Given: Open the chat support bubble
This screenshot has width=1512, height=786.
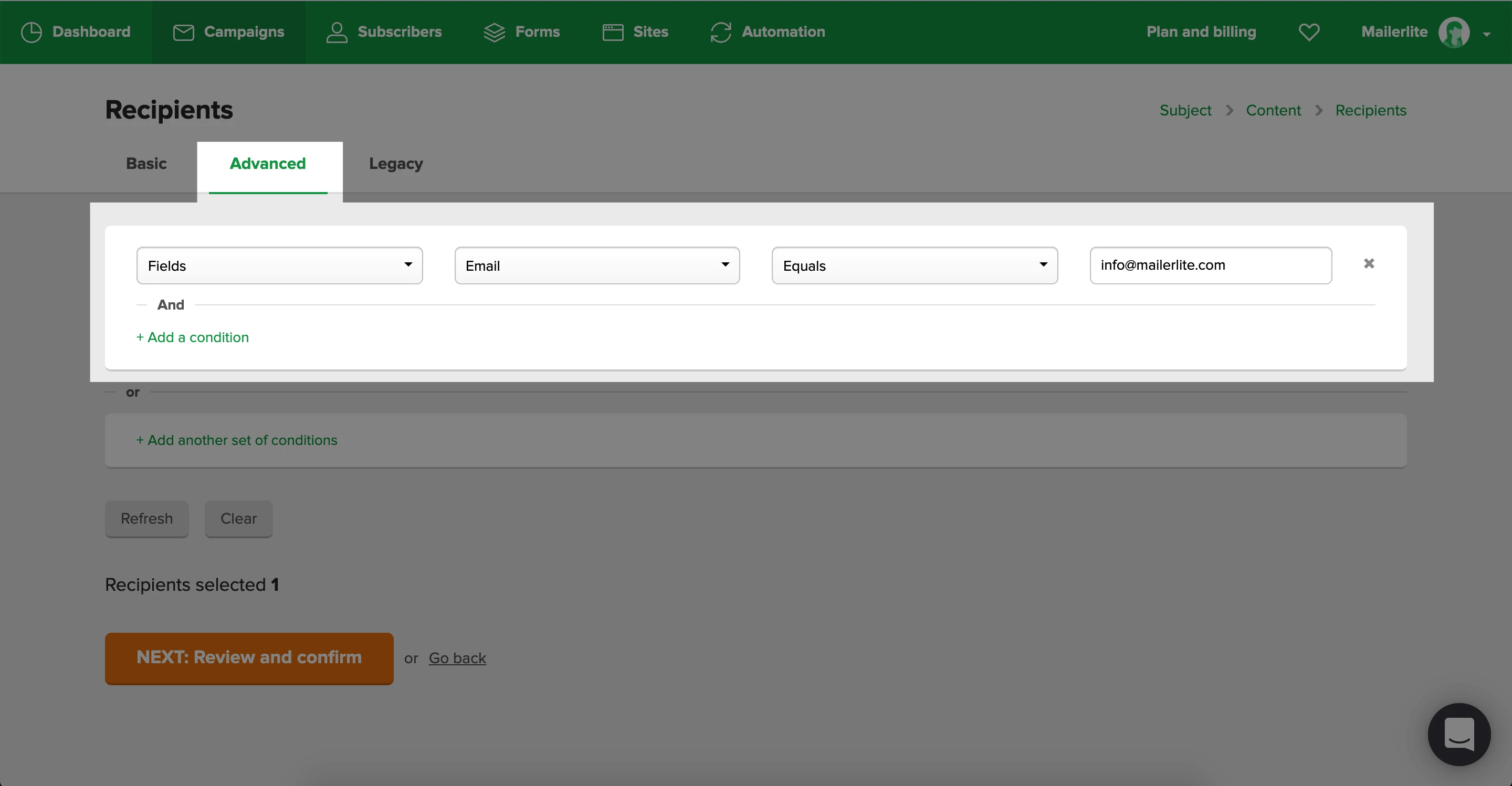Looking at the screenshot, I should point(1458,734).
